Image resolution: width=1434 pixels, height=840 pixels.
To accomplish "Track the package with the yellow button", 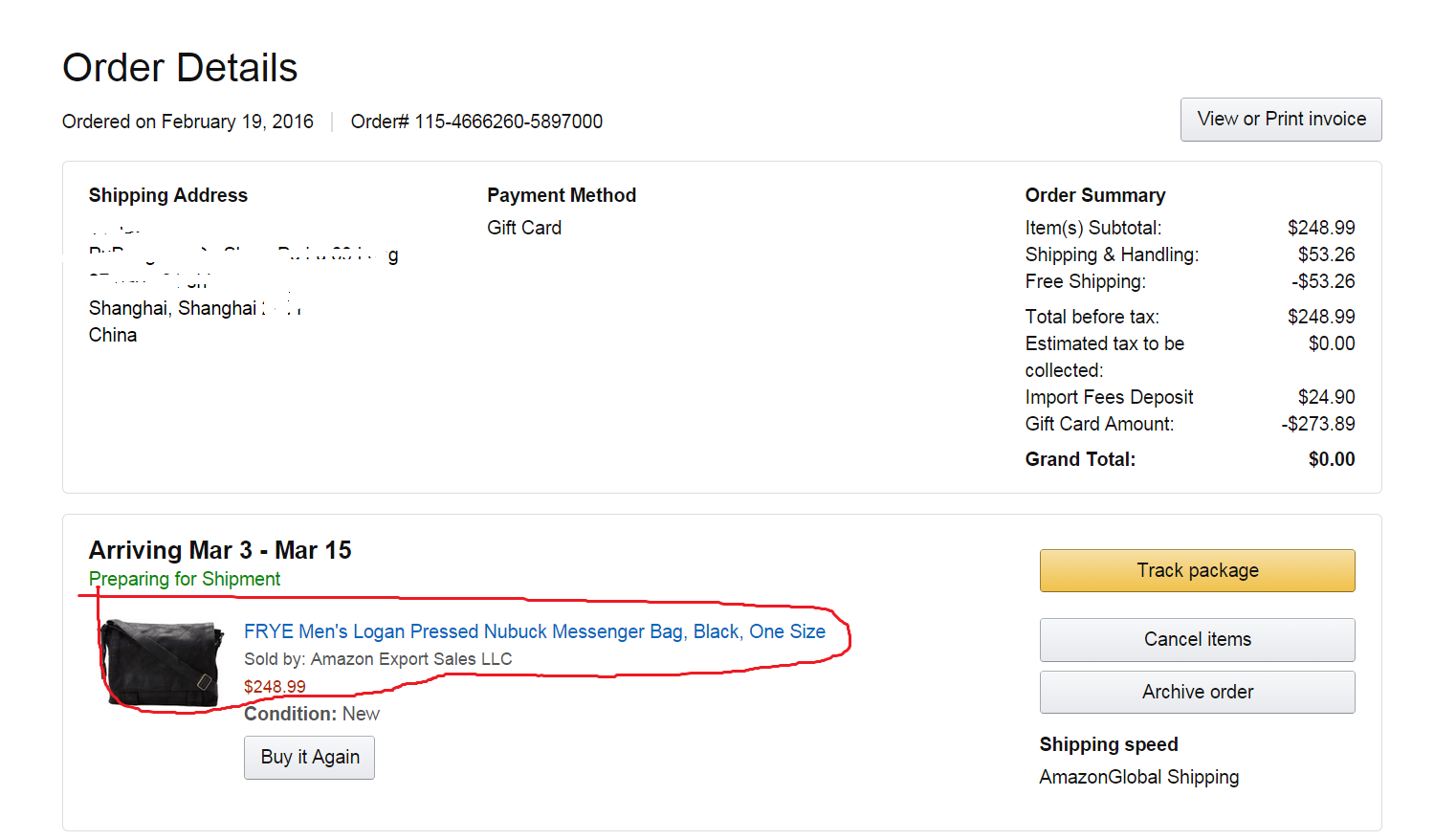I will (x=1198, y=570).
